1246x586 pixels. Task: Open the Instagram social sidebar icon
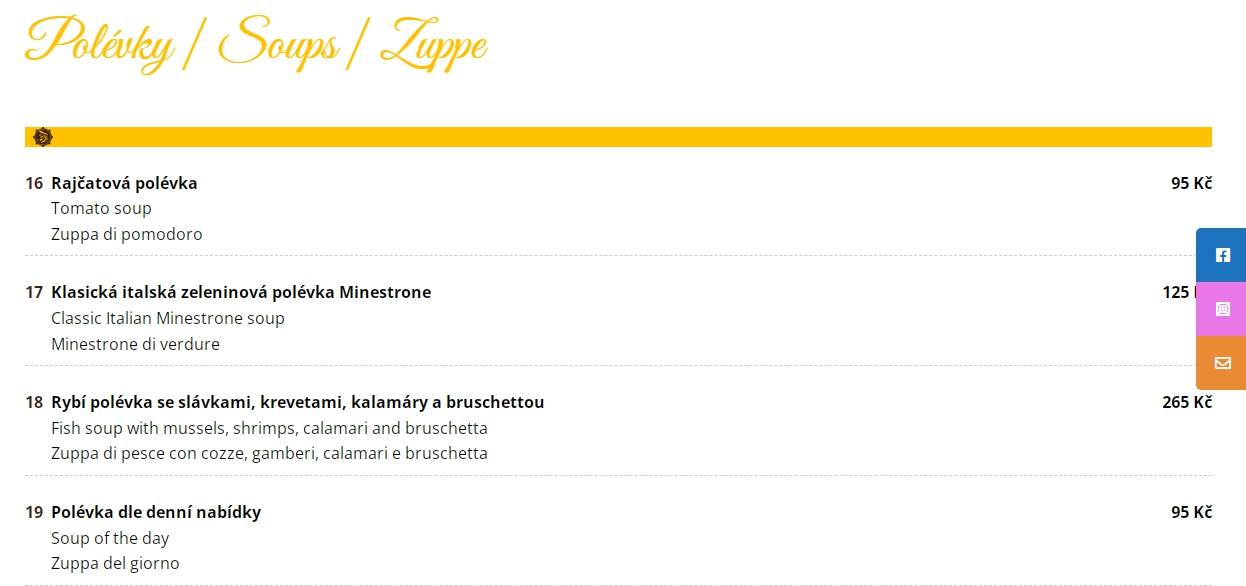1222,309
